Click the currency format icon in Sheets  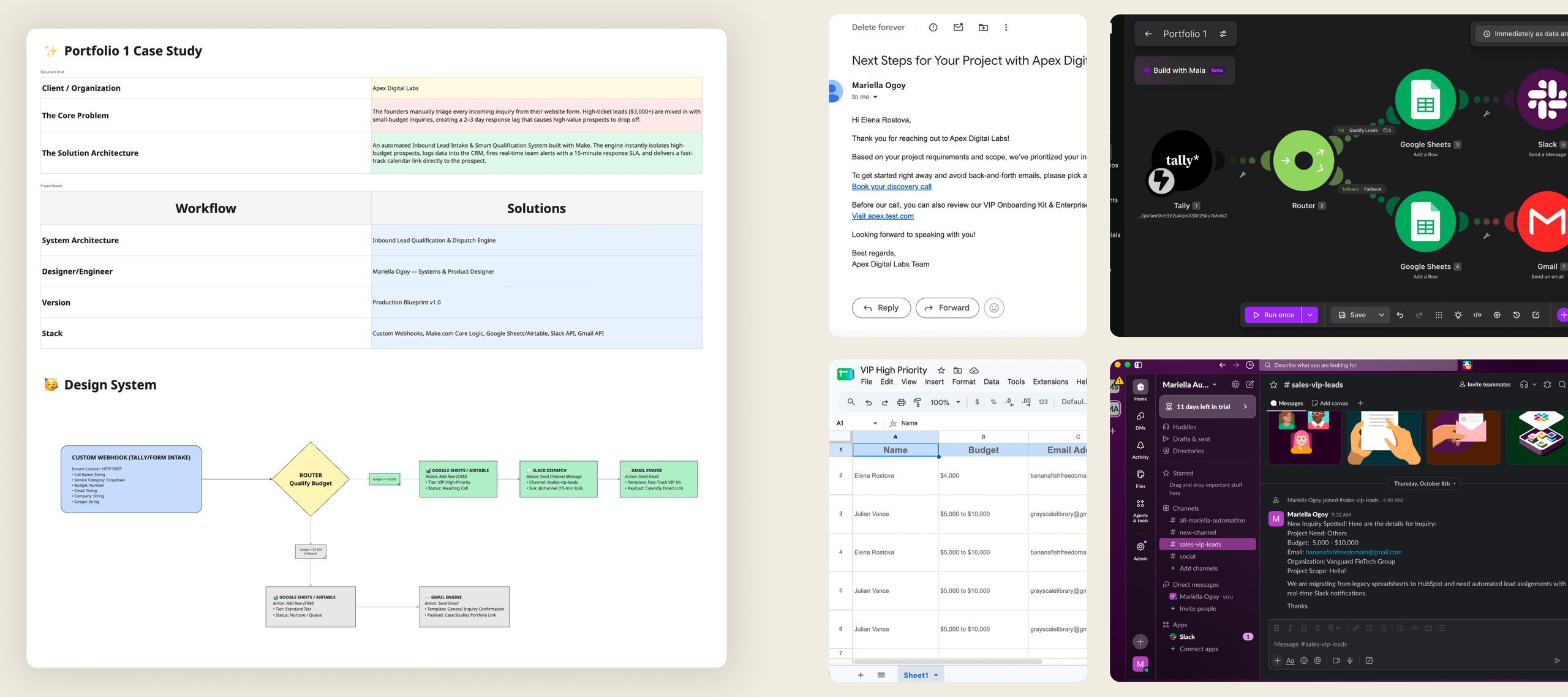point(977,402)
